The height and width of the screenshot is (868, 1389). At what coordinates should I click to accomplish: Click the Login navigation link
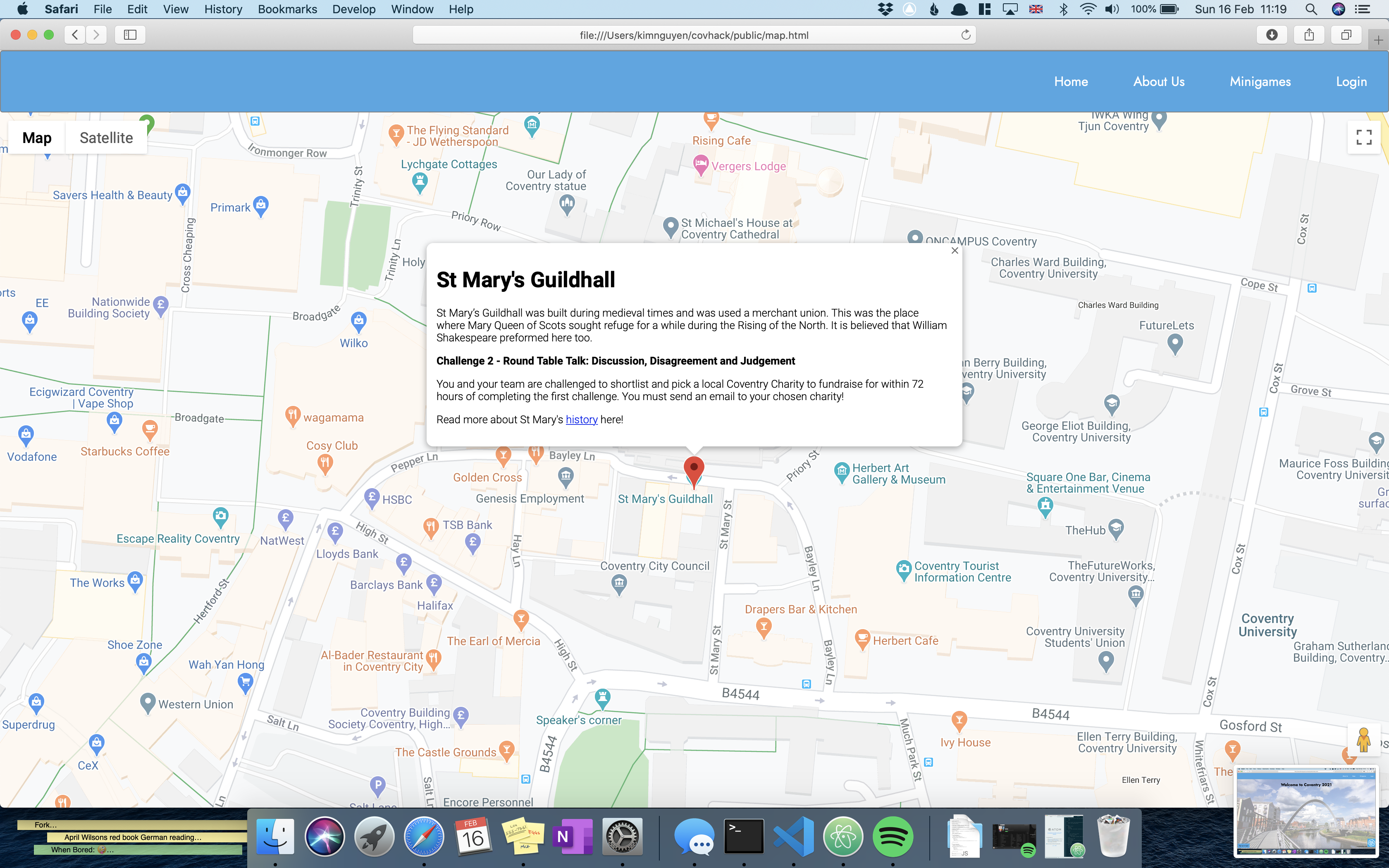point(1351,81)
